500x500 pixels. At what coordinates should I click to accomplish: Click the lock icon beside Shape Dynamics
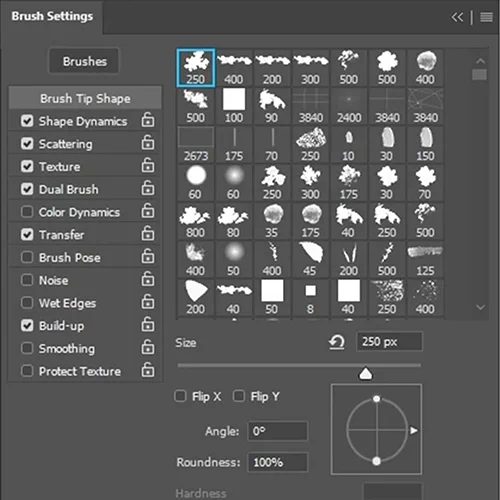pyautogui.click(x=148, y=120)
